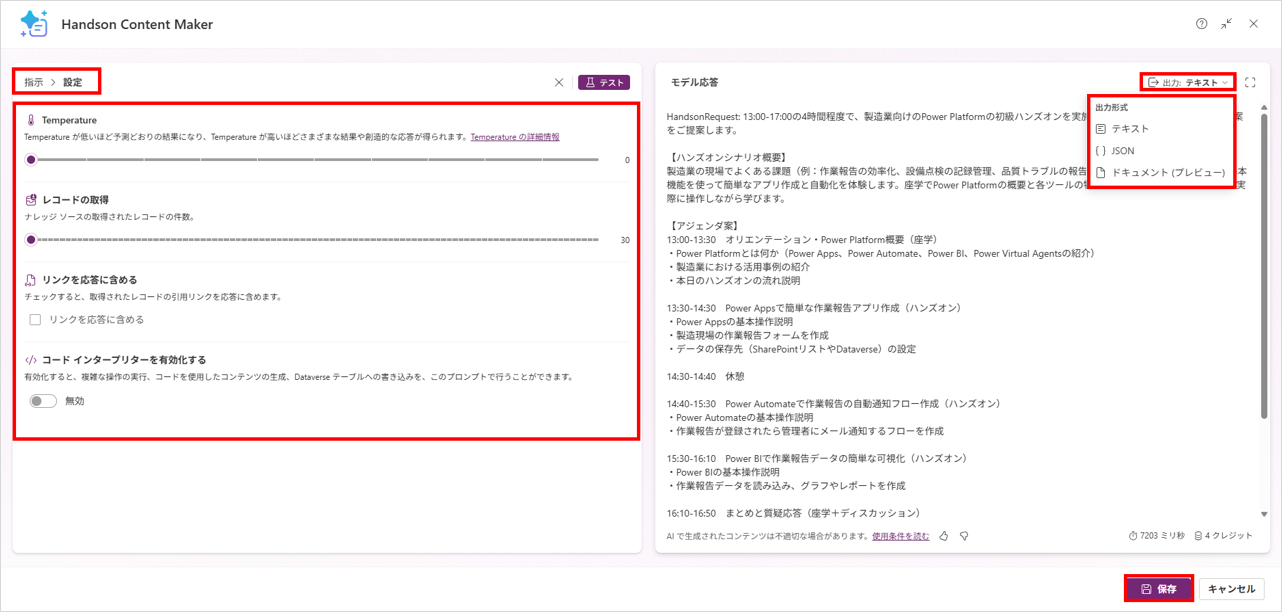
Task: Click the キャンセル button
Action: [x=1231, y=589]
